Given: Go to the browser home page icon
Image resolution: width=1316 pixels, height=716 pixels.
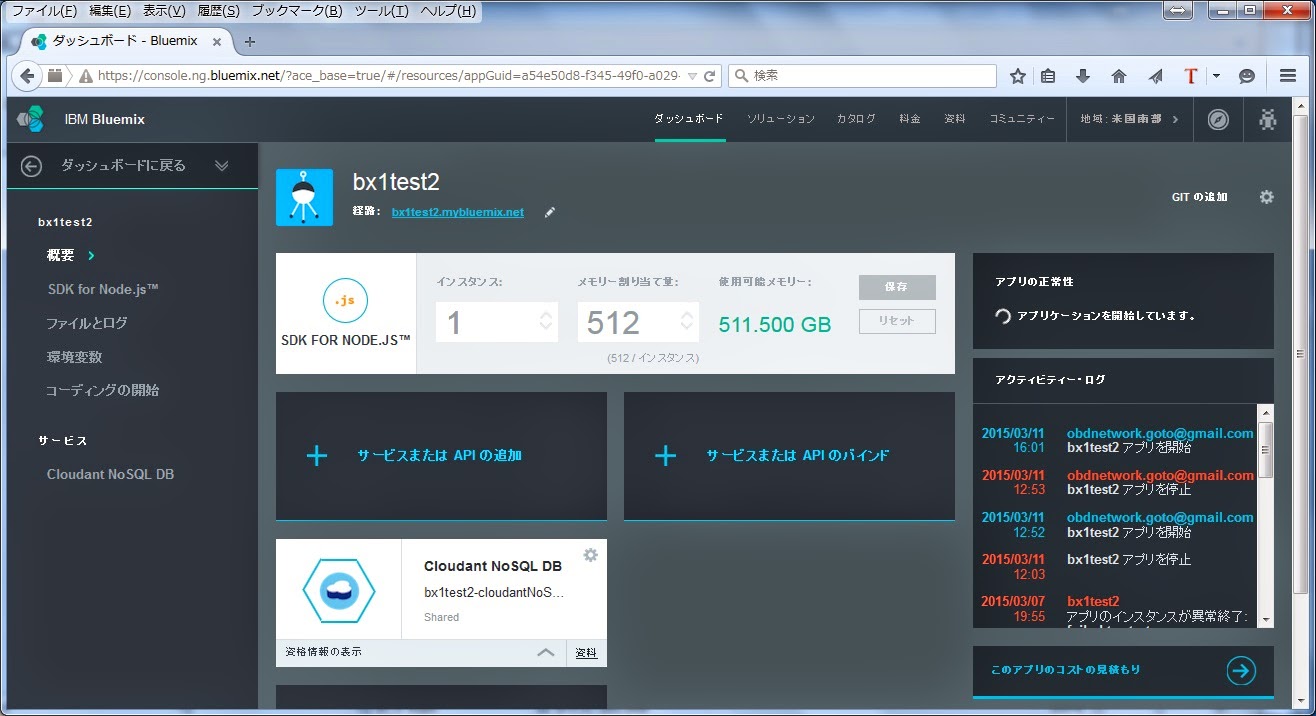Looking at the screenshot, I should 1119,76.
